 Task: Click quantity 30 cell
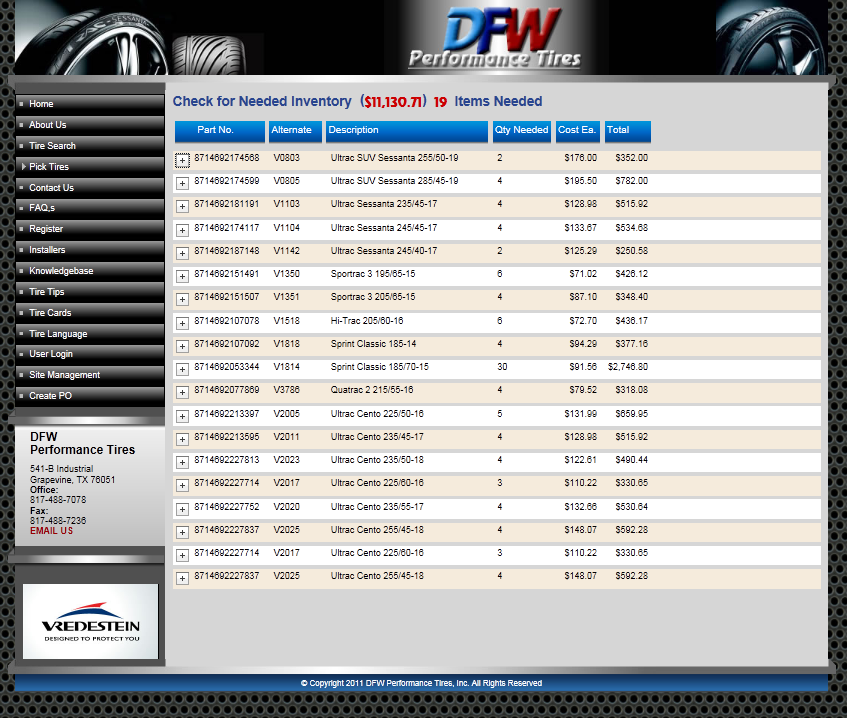[x=502, y=367]
